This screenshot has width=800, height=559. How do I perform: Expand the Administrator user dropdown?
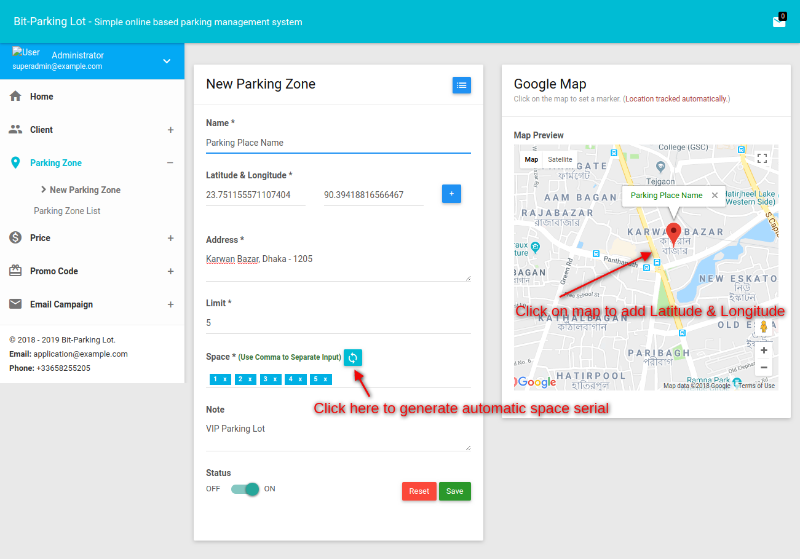pyautogui.click(x=167, y=61)
